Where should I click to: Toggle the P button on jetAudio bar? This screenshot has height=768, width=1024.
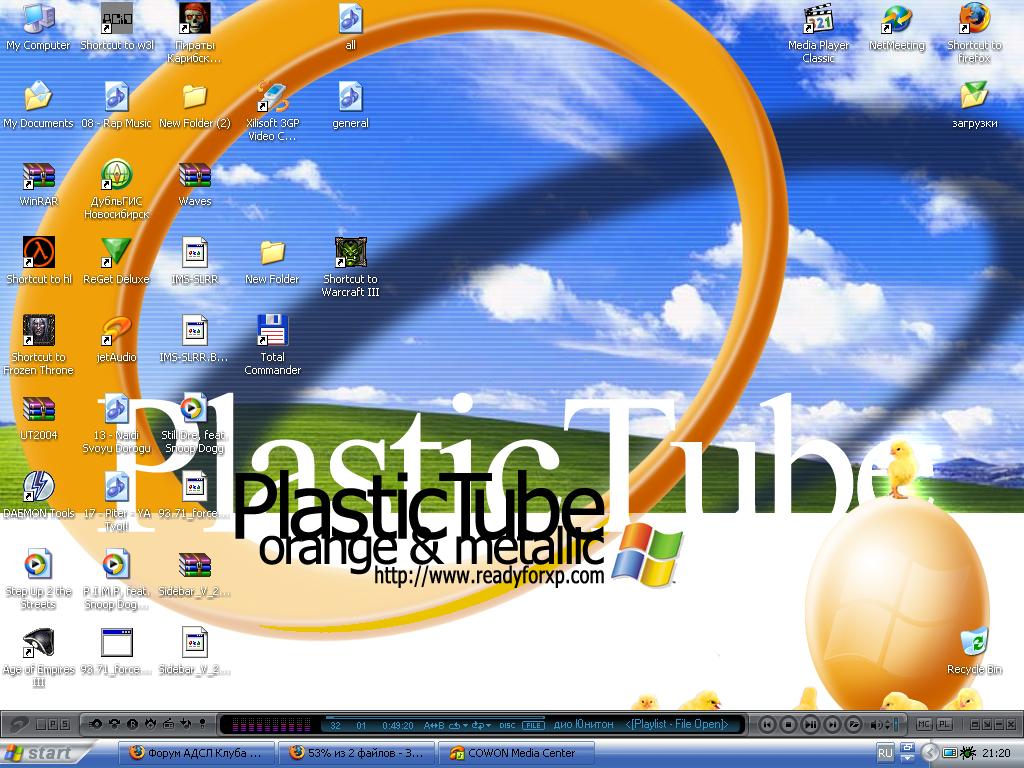point(53,724)
